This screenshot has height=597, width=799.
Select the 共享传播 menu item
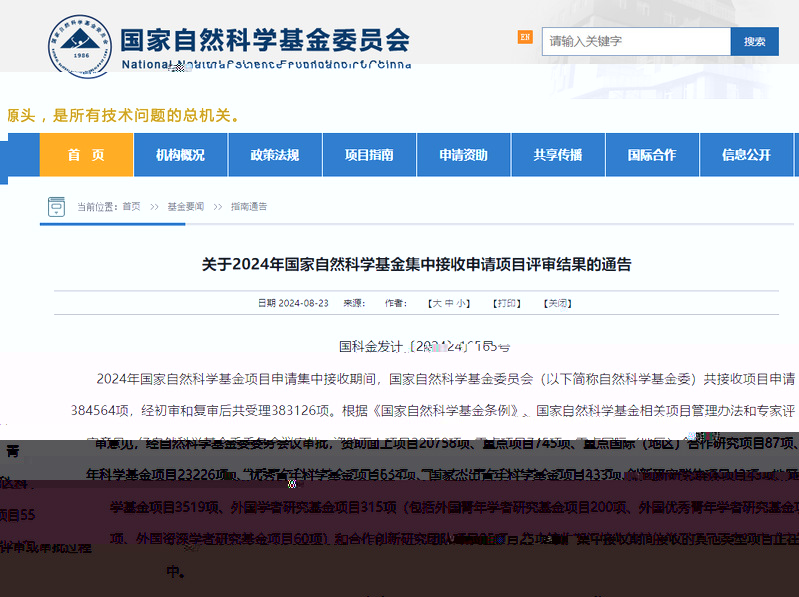click(558, 155)
